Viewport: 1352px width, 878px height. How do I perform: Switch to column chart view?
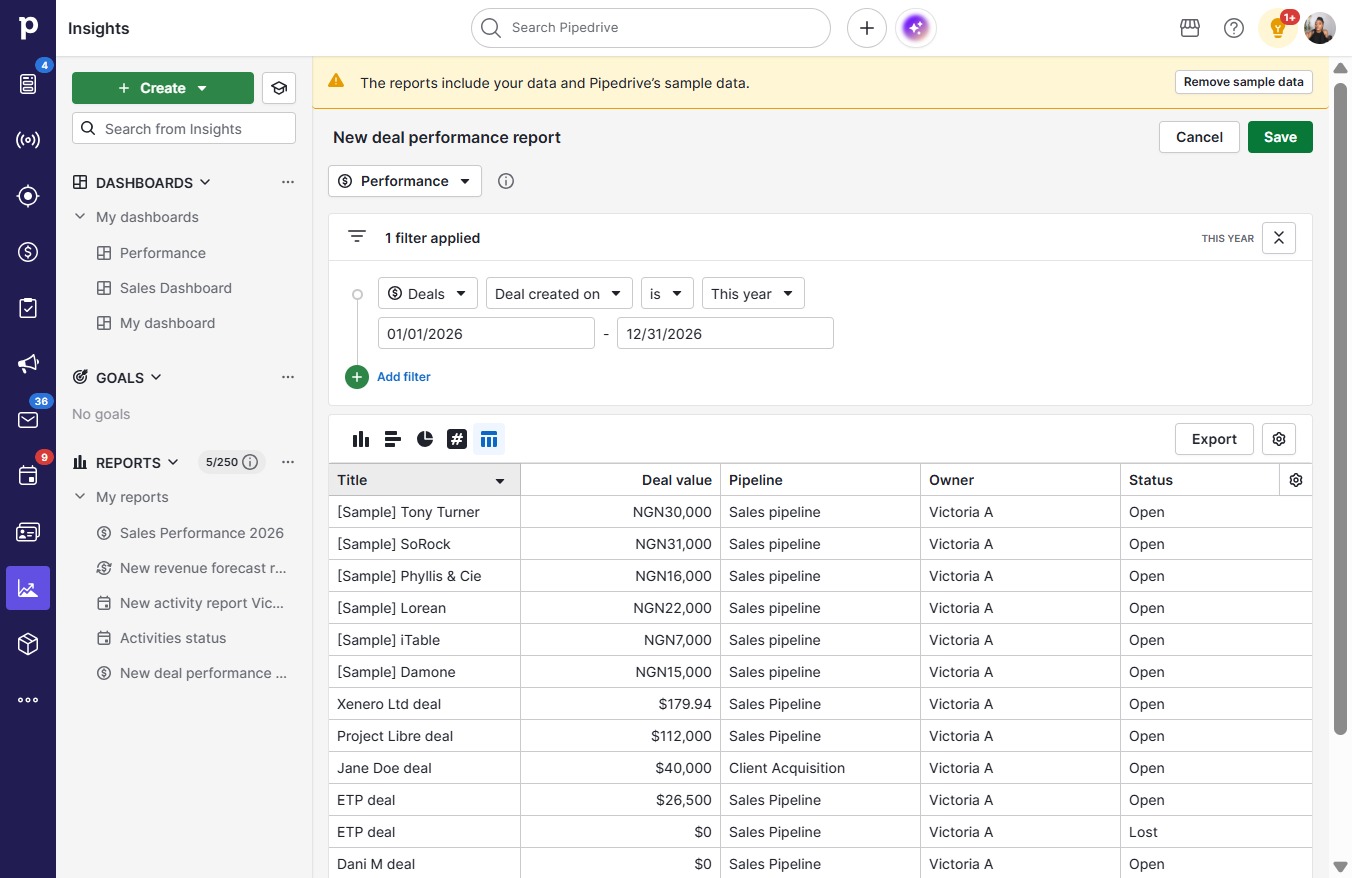361,439
